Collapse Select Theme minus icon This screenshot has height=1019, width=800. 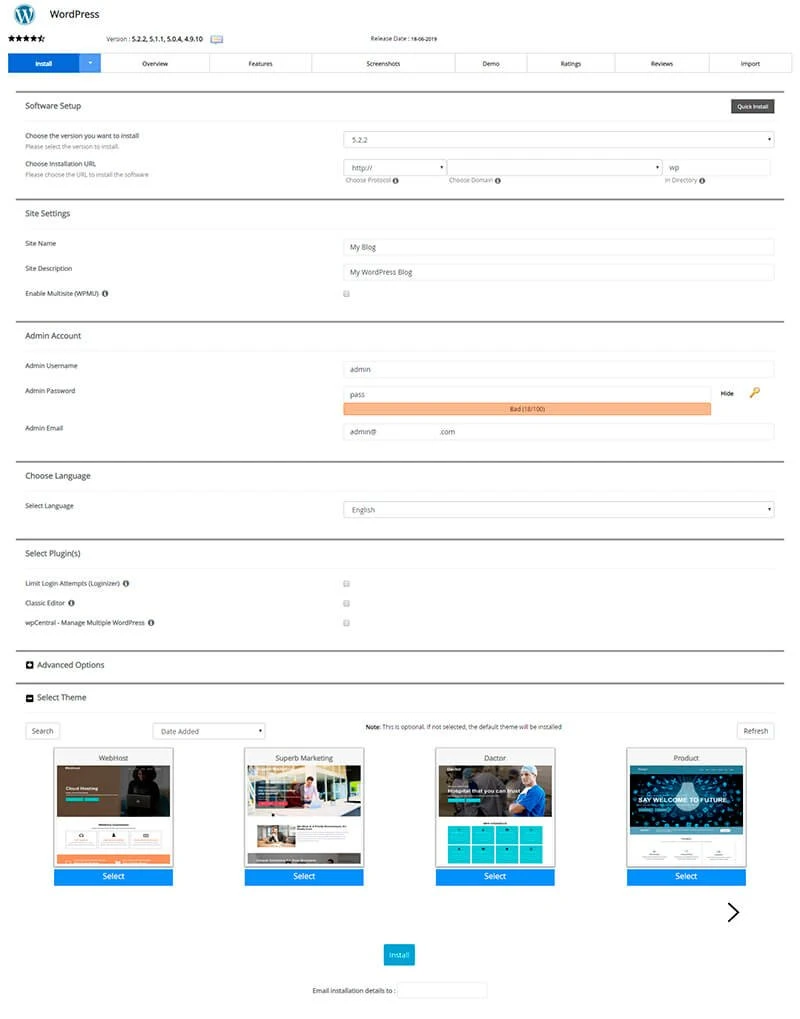tap(29, 698)
